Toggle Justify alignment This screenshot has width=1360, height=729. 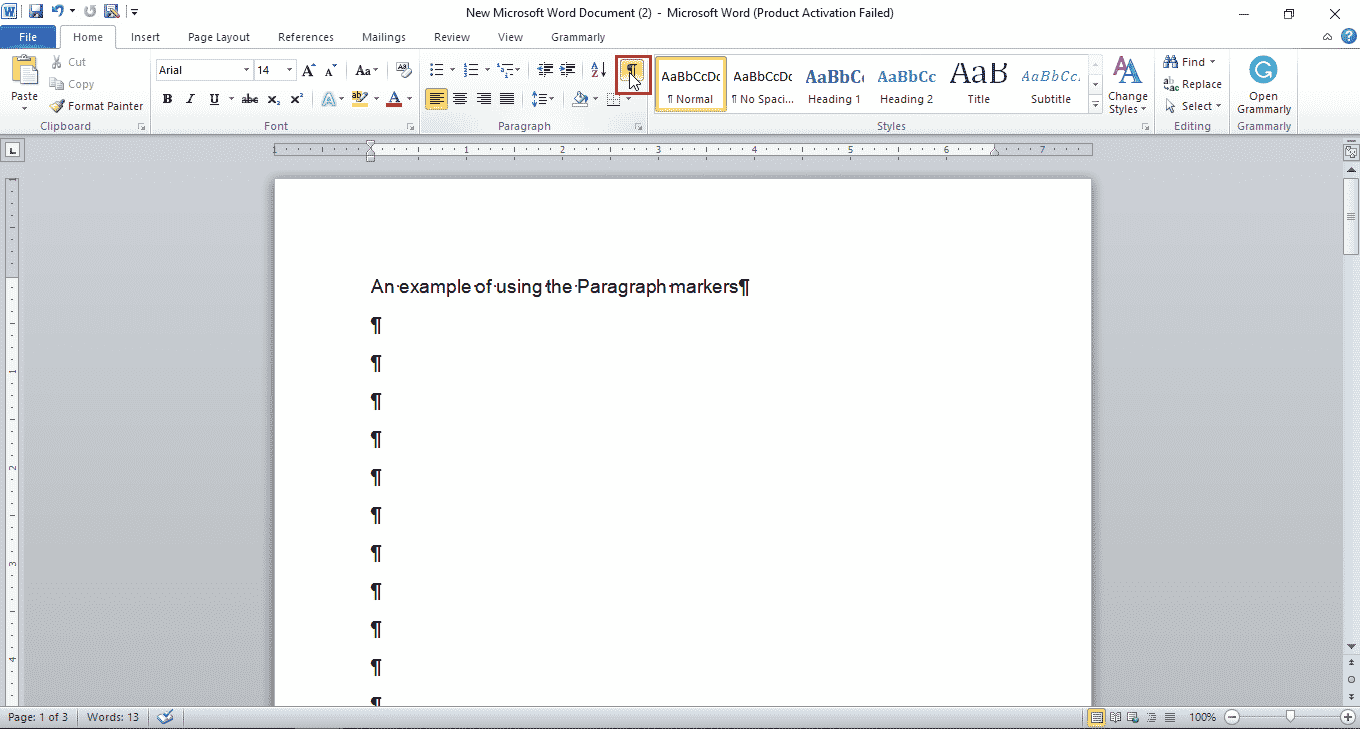[x=507, y=99]
